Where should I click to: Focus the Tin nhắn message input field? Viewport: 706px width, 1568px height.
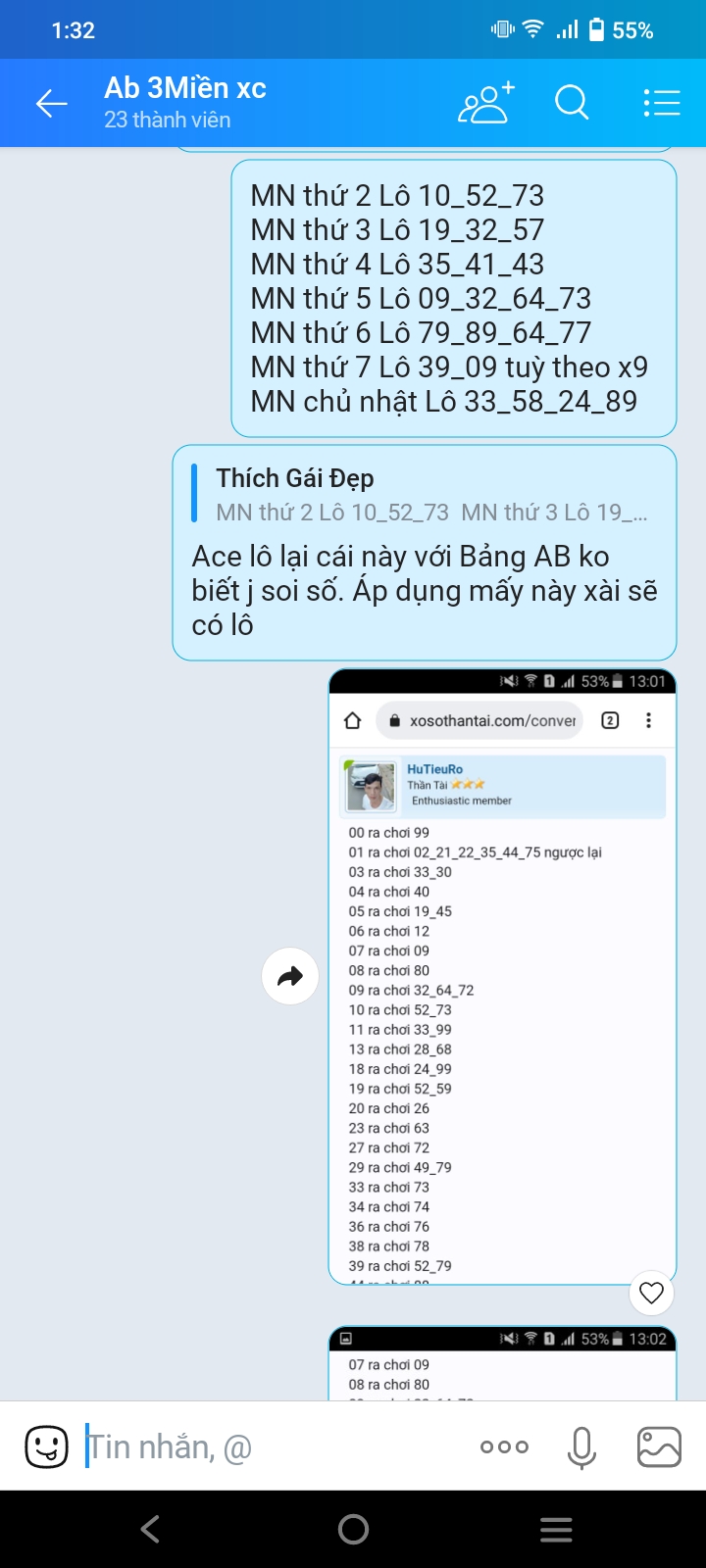pos(275,1446)
